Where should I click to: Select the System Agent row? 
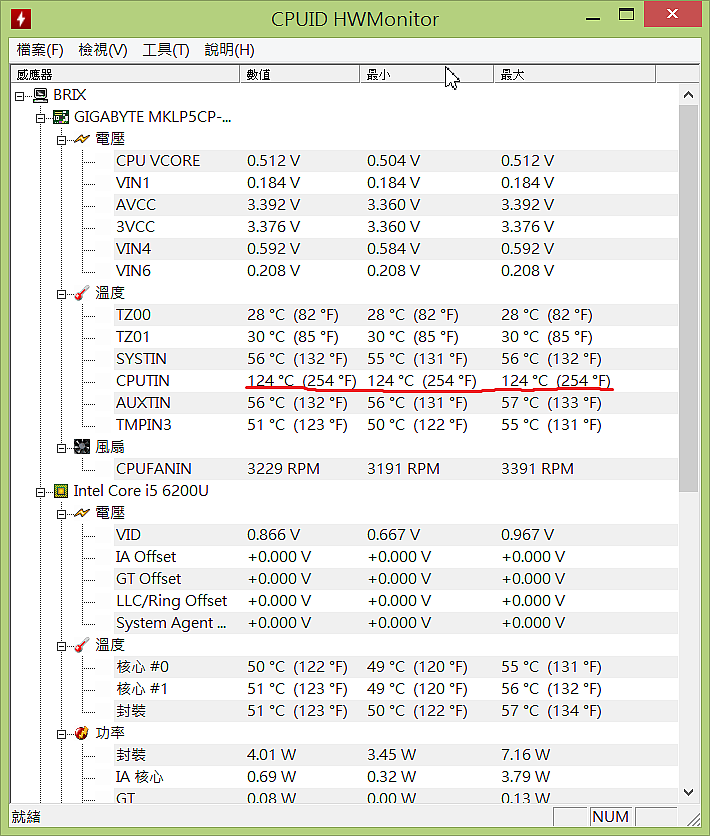point(396,623)
